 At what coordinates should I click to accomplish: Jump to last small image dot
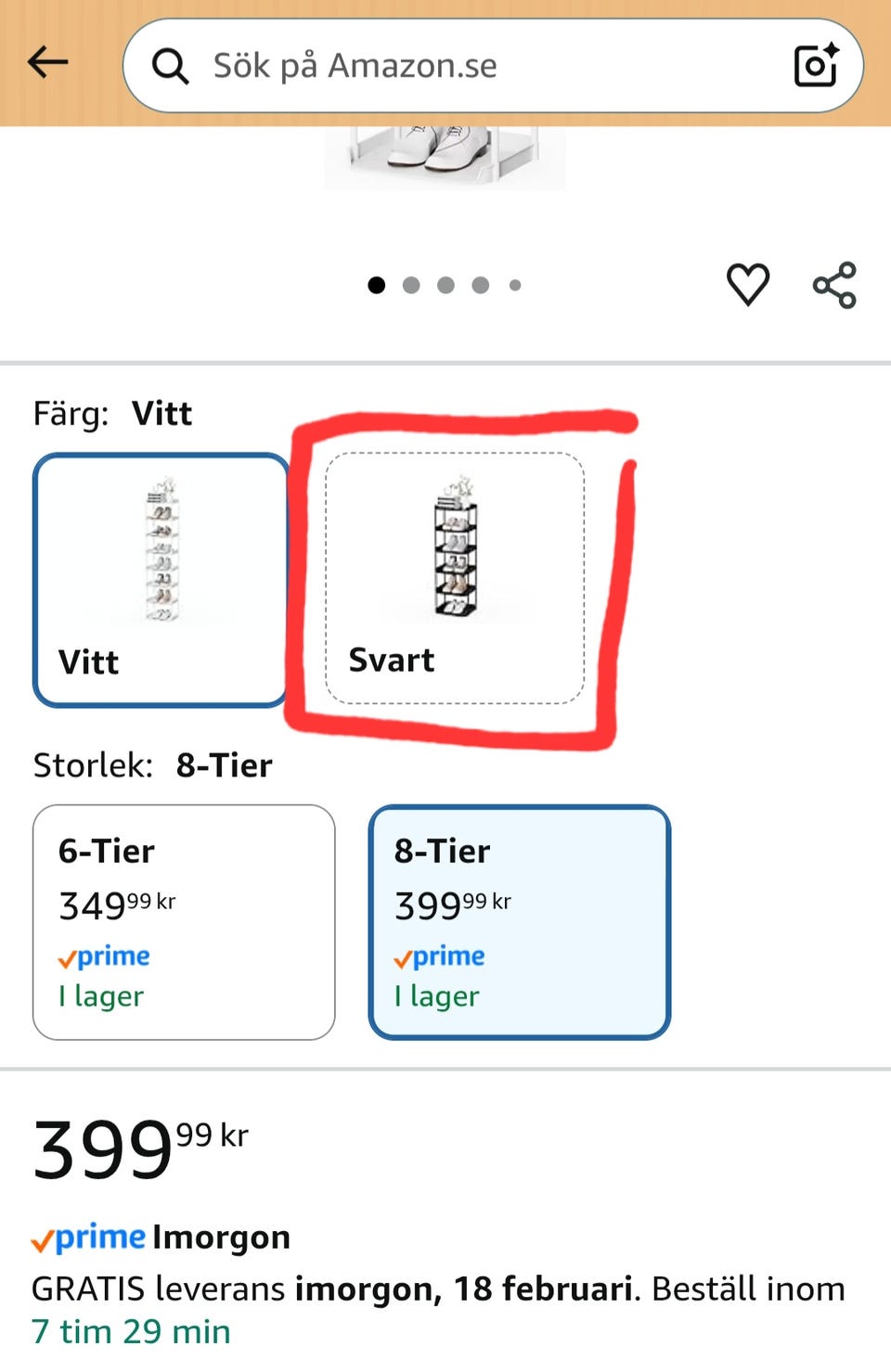[515, 285]
